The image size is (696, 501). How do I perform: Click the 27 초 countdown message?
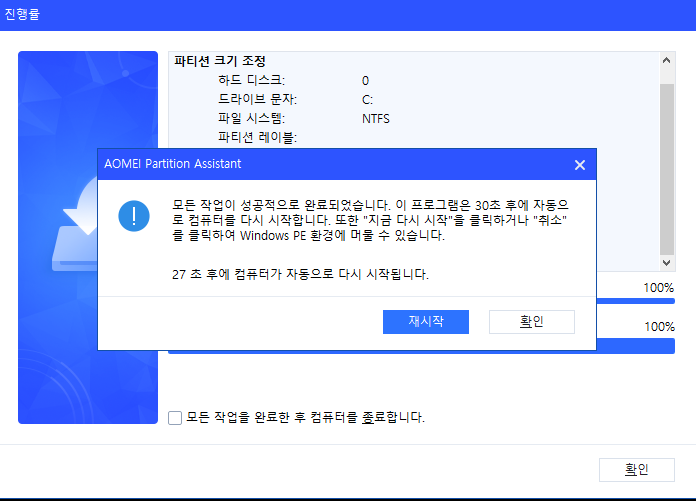pyautogui.click(x=300, y=274)
